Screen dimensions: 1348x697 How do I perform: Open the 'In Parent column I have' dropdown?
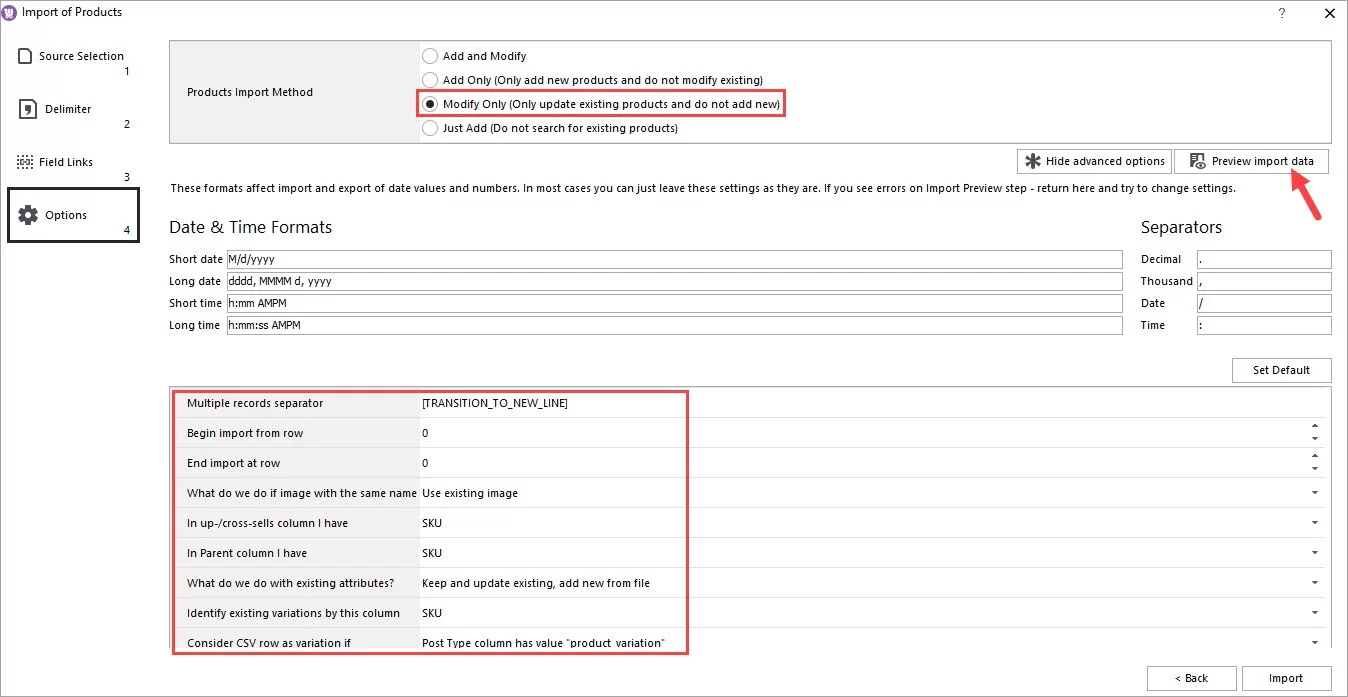(x=1314, y=552)
